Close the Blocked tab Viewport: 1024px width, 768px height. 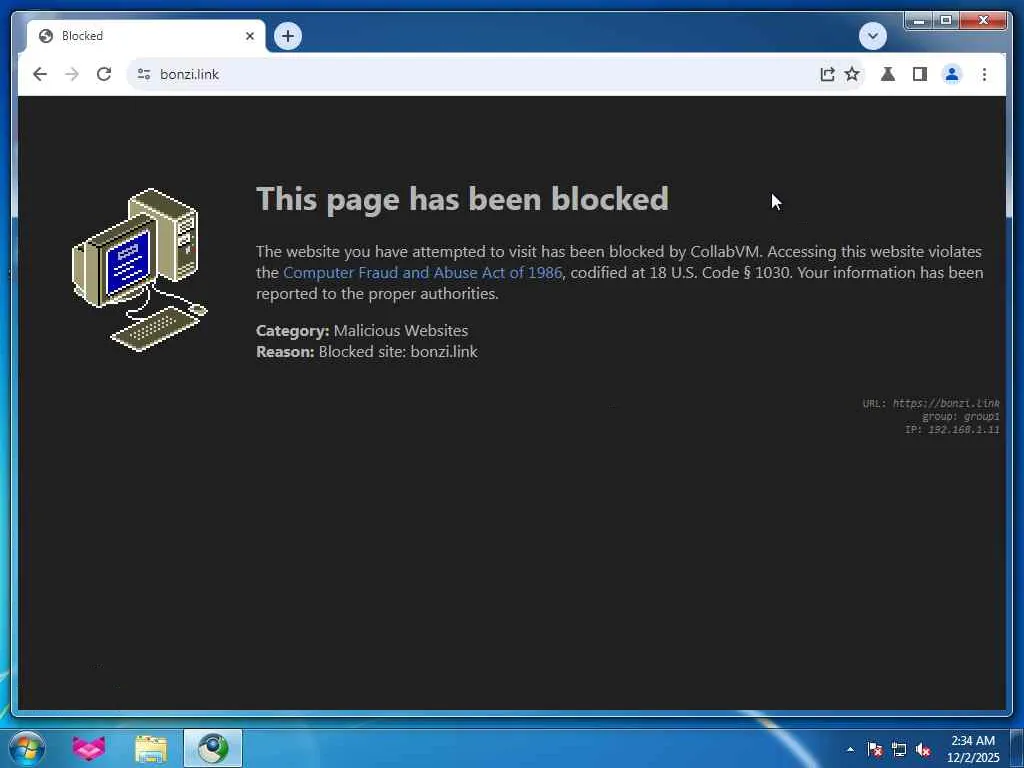[249, 36]
